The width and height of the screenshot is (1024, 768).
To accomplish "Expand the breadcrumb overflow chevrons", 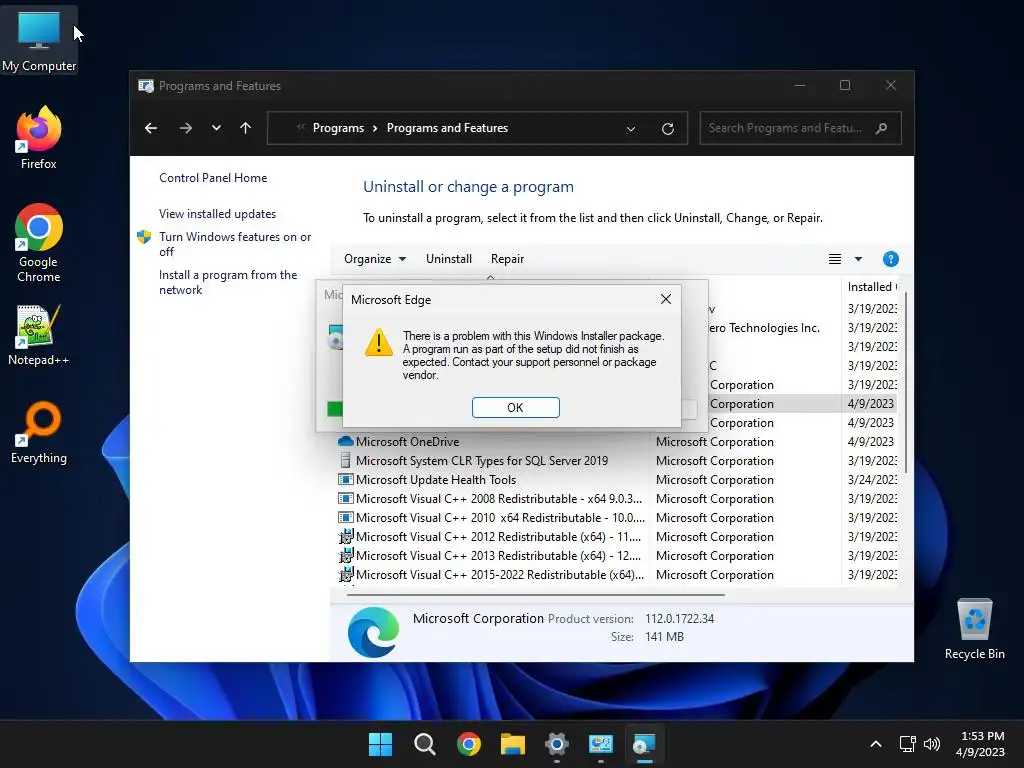I will point(301,127).
